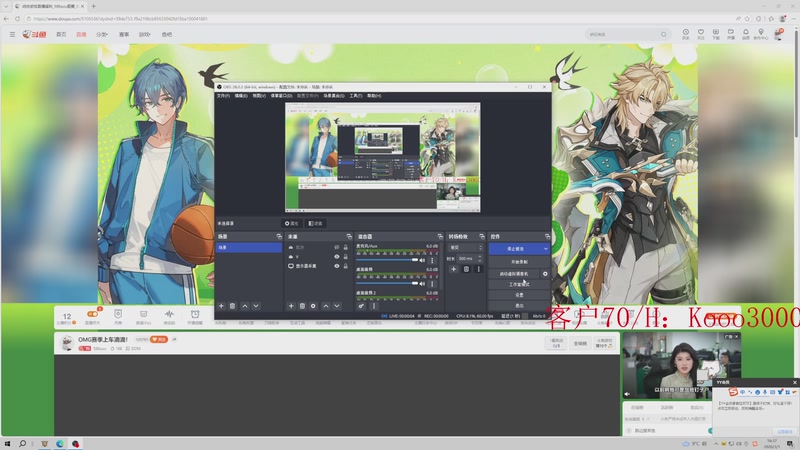Float the Scene Transitions dock panel

(482, 237)
